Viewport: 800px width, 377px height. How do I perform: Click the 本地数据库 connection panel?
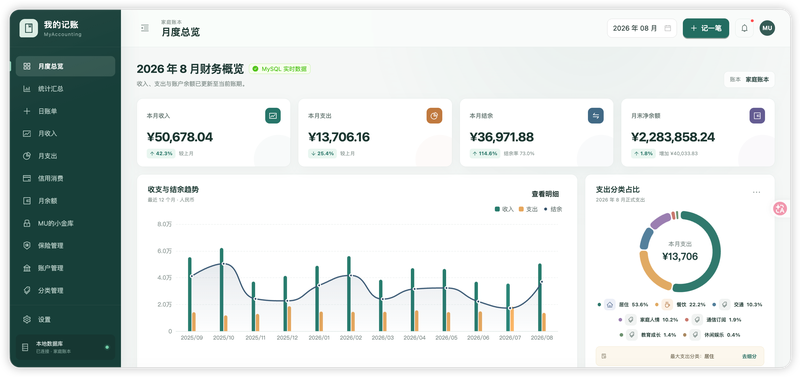click(65, 347)
